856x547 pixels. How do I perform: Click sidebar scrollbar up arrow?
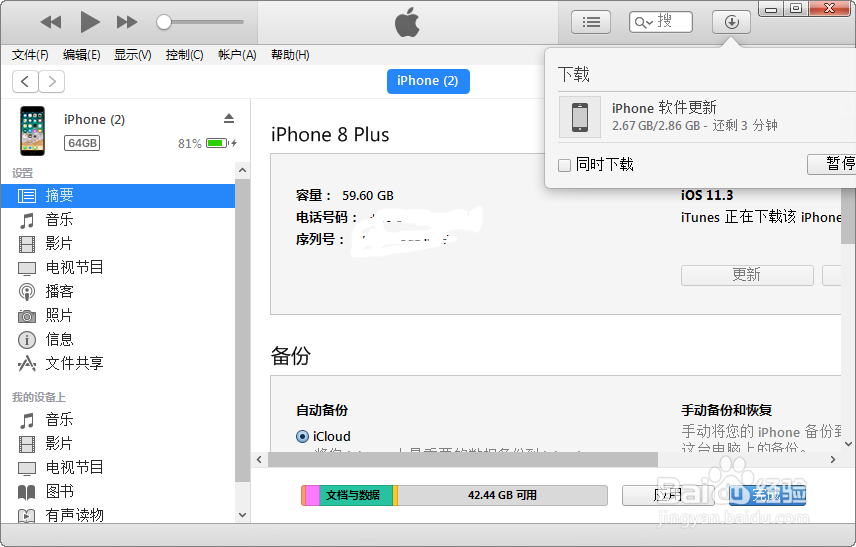coord(242,170)
